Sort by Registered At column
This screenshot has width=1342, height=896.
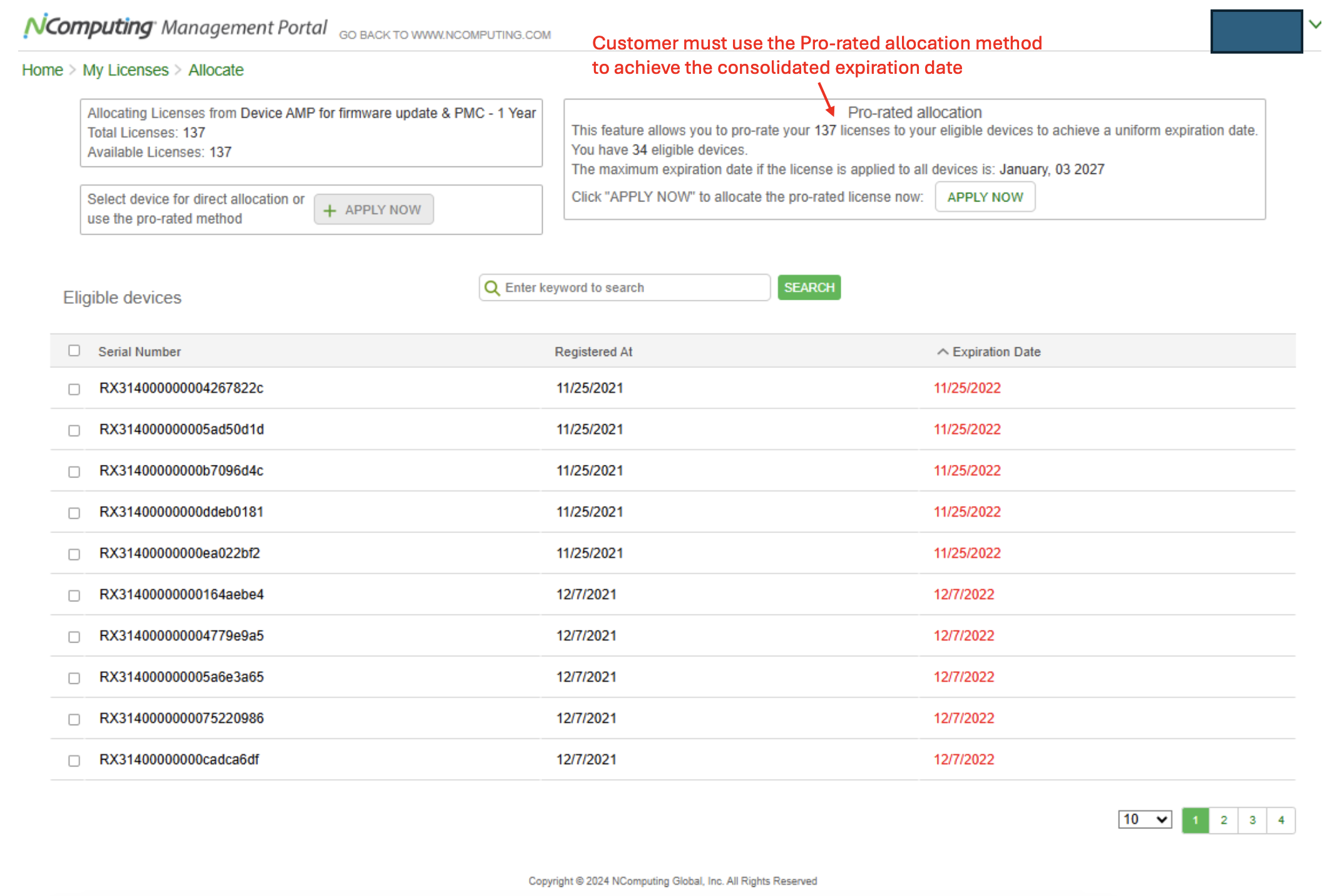tap(593, 352)
